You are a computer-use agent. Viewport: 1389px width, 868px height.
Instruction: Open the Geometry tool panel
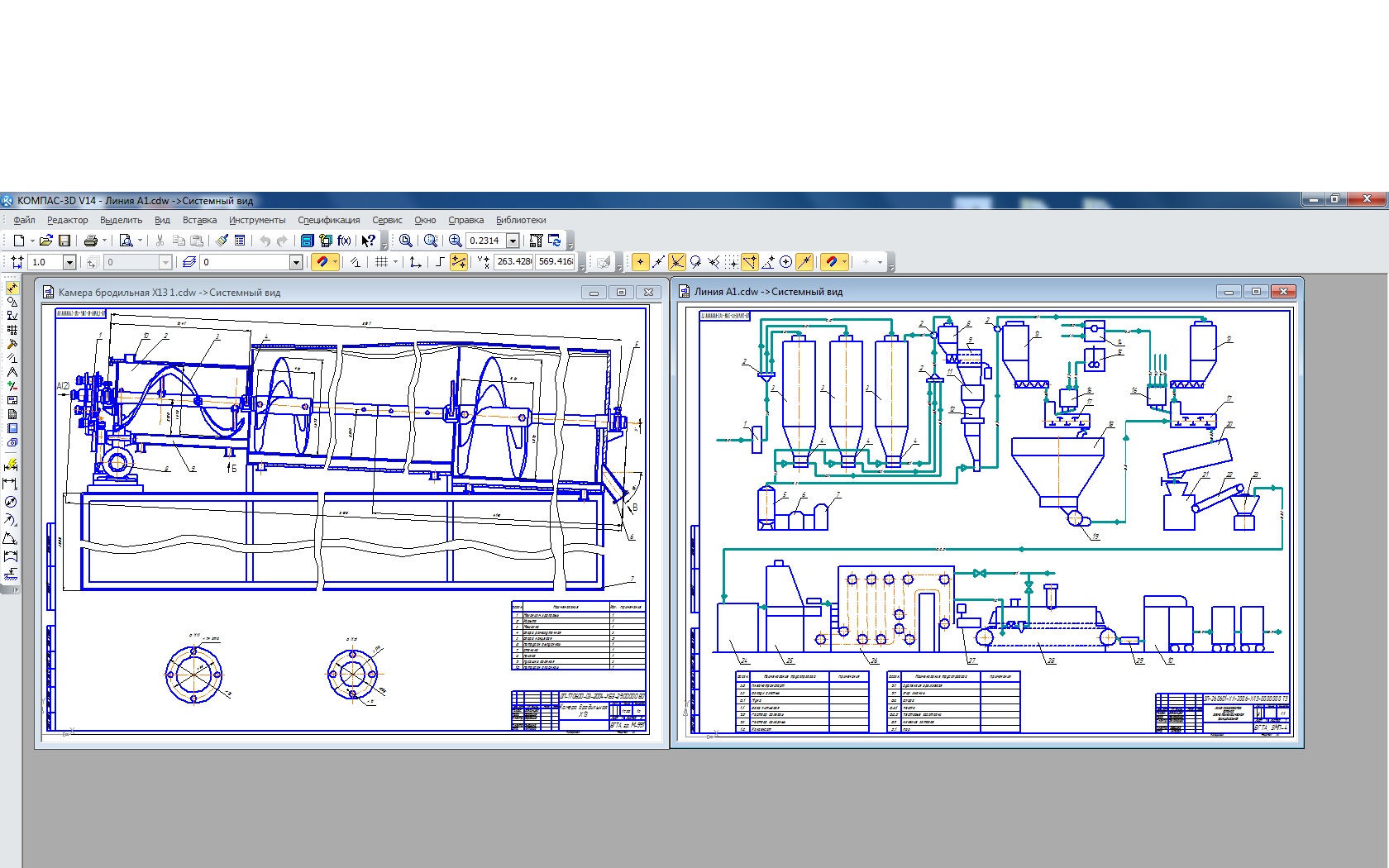12,302
